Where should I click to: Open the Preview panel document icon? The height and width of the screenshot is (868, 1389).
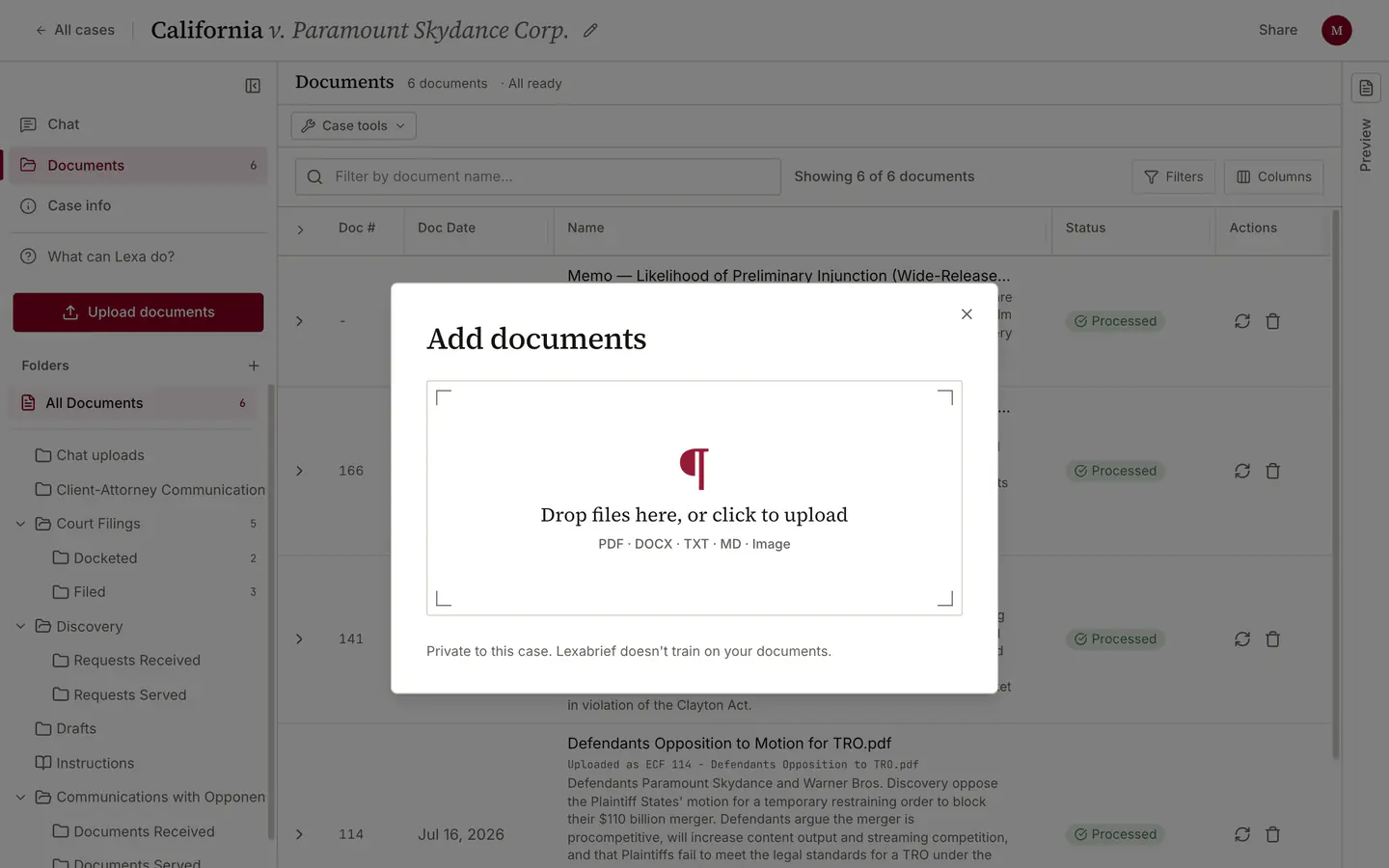[x=1366, y=88]
